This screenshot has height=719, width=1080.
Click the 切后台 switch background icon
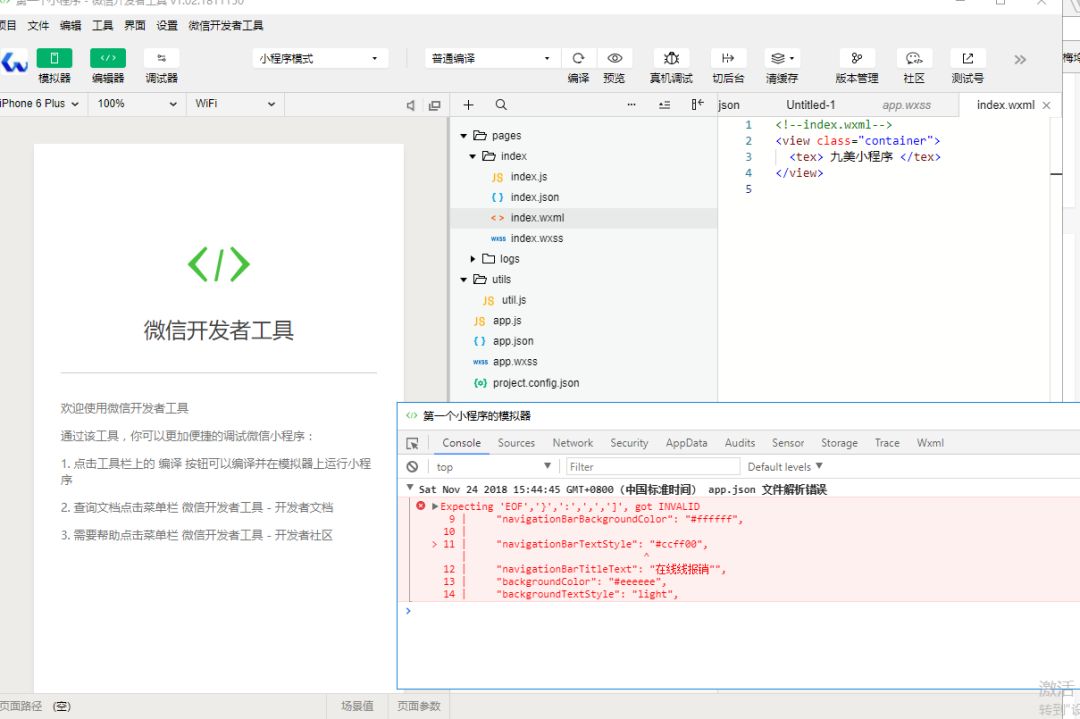point(728,59)
